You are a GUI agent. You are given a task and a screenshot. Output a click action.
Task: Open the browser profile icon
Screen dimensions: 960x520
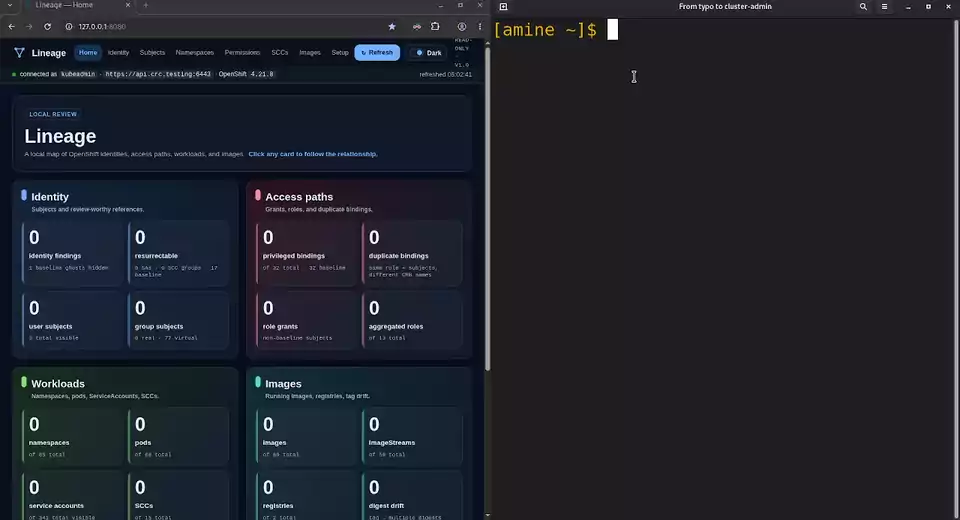(462, 26)
